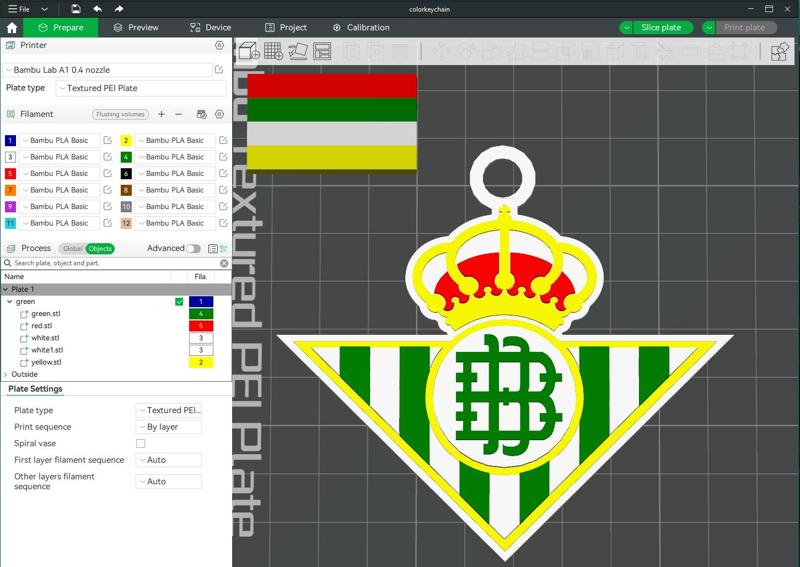The image size is (800, 567).
Task: Open filament 4 Bambu PLA Basic dropdown
Action: point(175,157)
